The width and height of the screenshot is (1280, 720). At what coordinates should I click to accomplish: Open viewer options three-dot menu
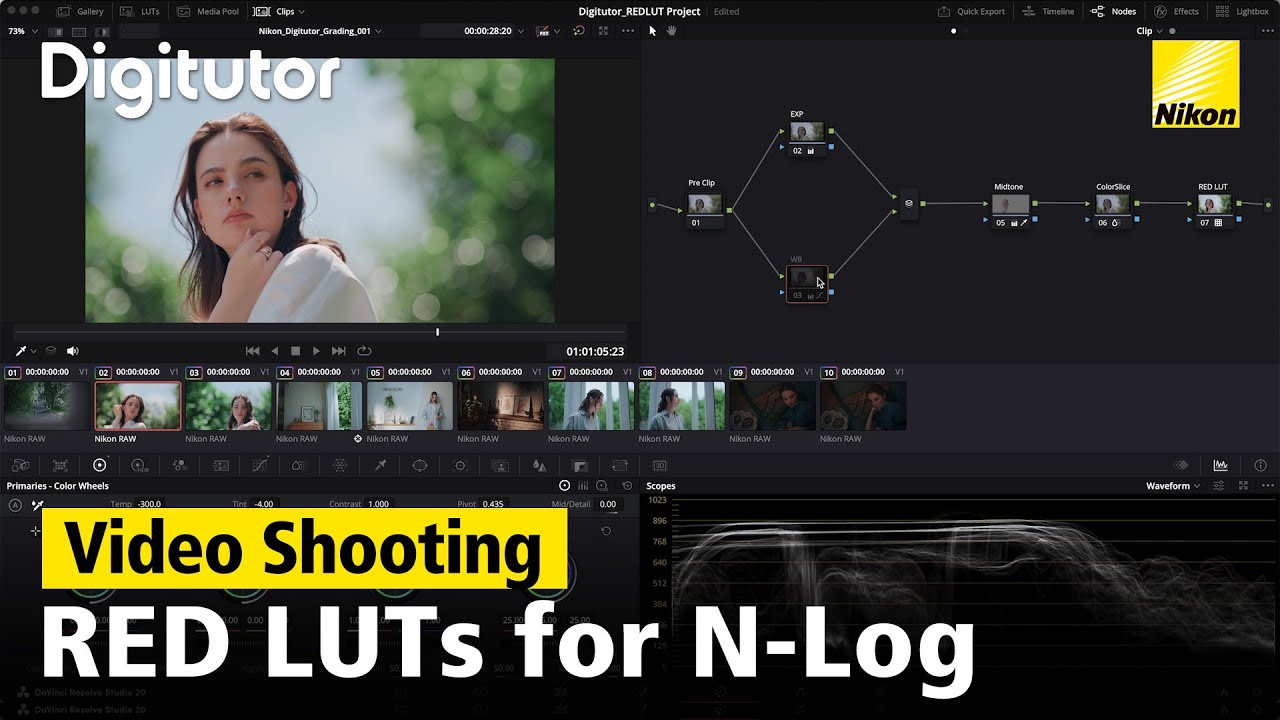pos(627,31)
